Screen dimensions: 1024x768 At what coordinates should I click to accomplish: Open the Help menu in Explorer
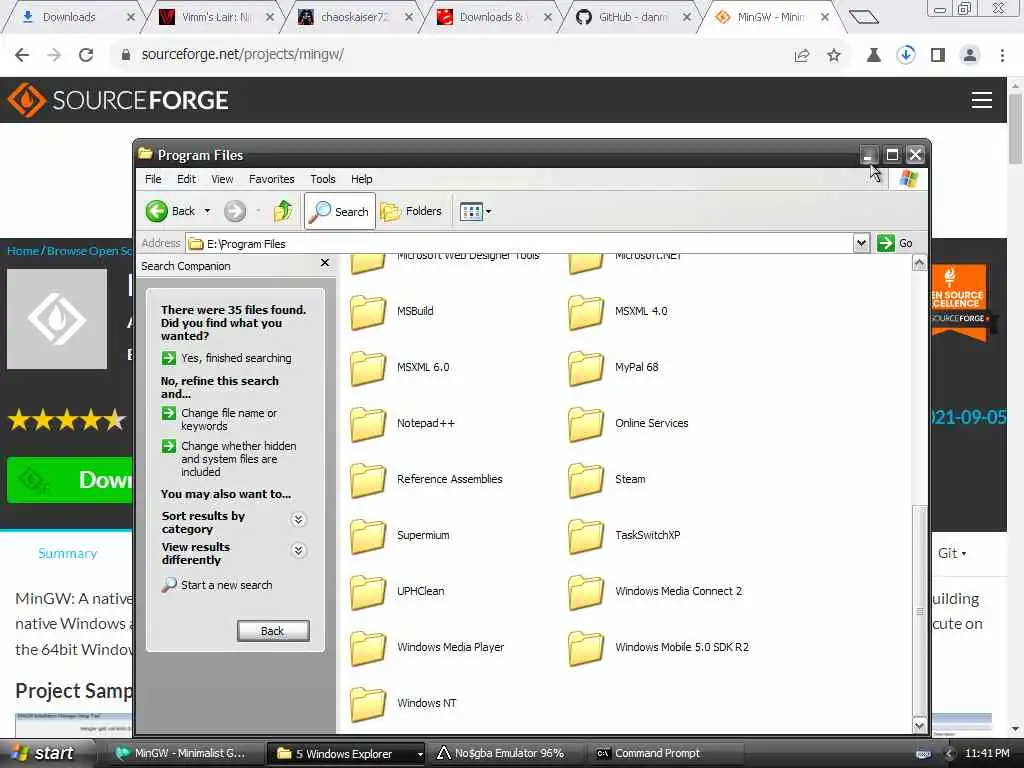coord(361,179)
